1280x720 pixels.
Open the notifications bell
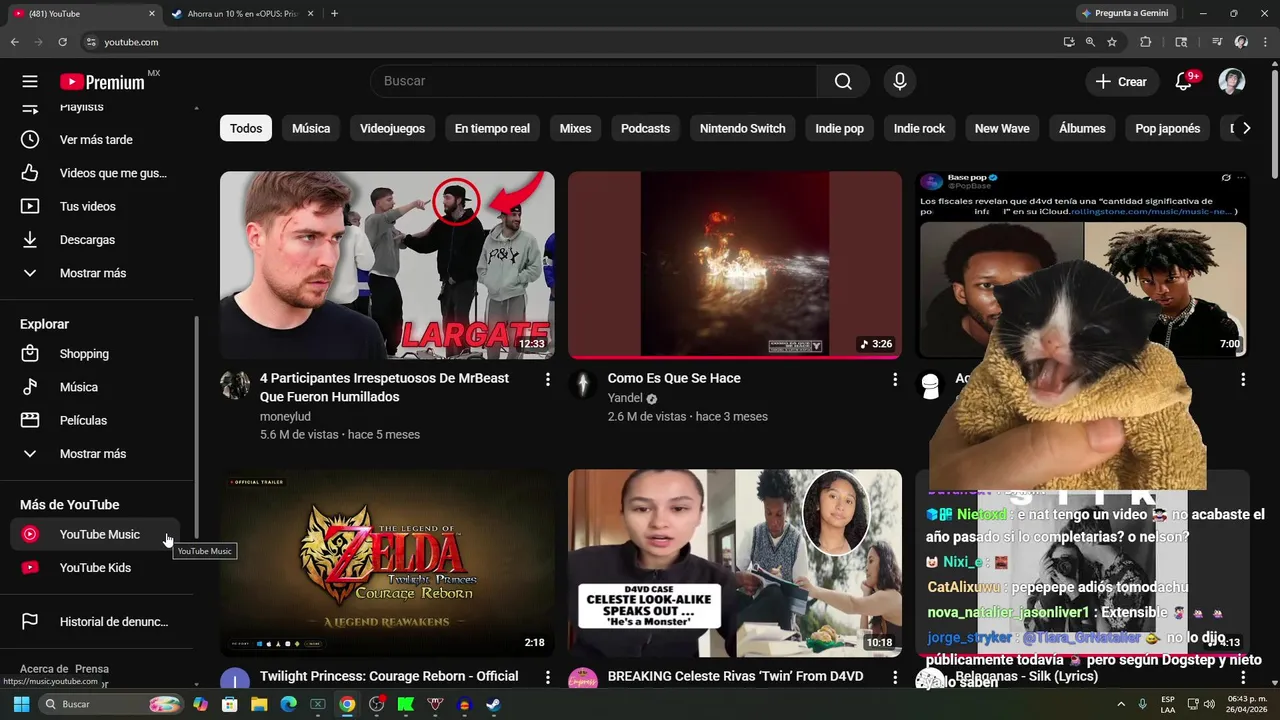(x=1184, y=82)
